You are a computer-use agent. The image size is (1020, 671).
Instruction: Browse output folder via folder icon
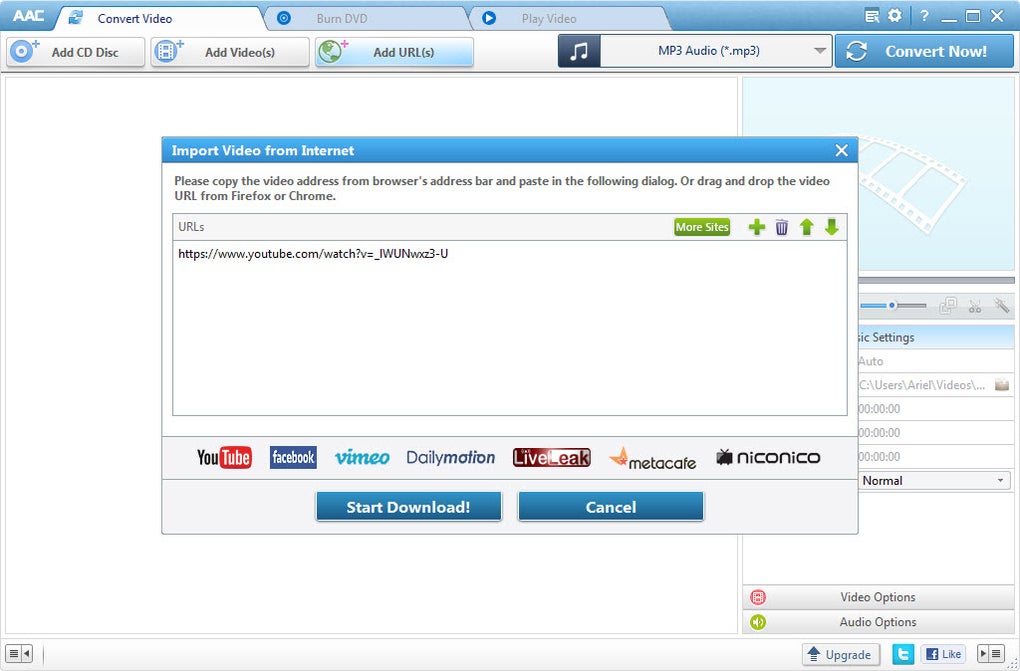coord(1004,385)
